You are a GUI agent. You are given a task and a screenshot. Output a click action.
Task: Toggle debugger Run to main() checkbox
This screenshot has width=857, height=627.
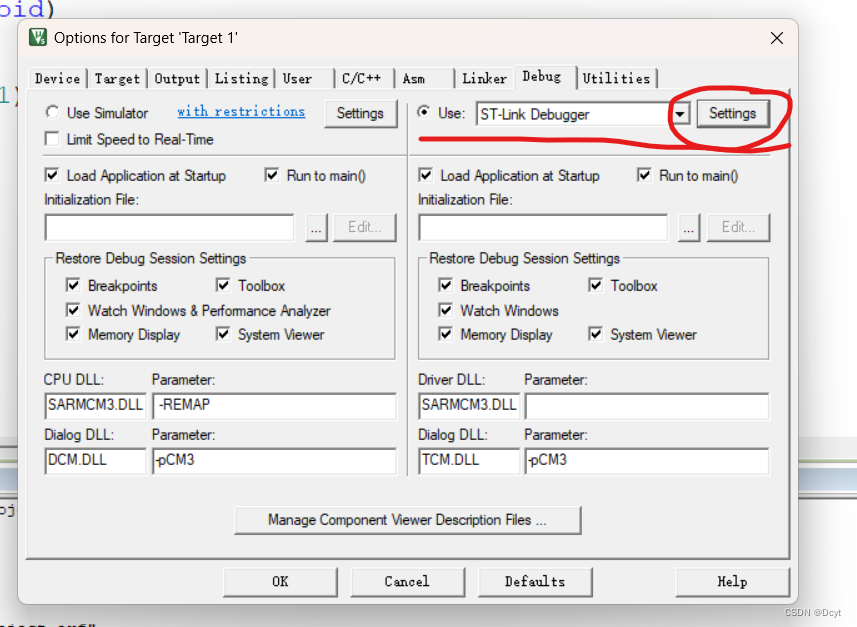coord(644,175)
